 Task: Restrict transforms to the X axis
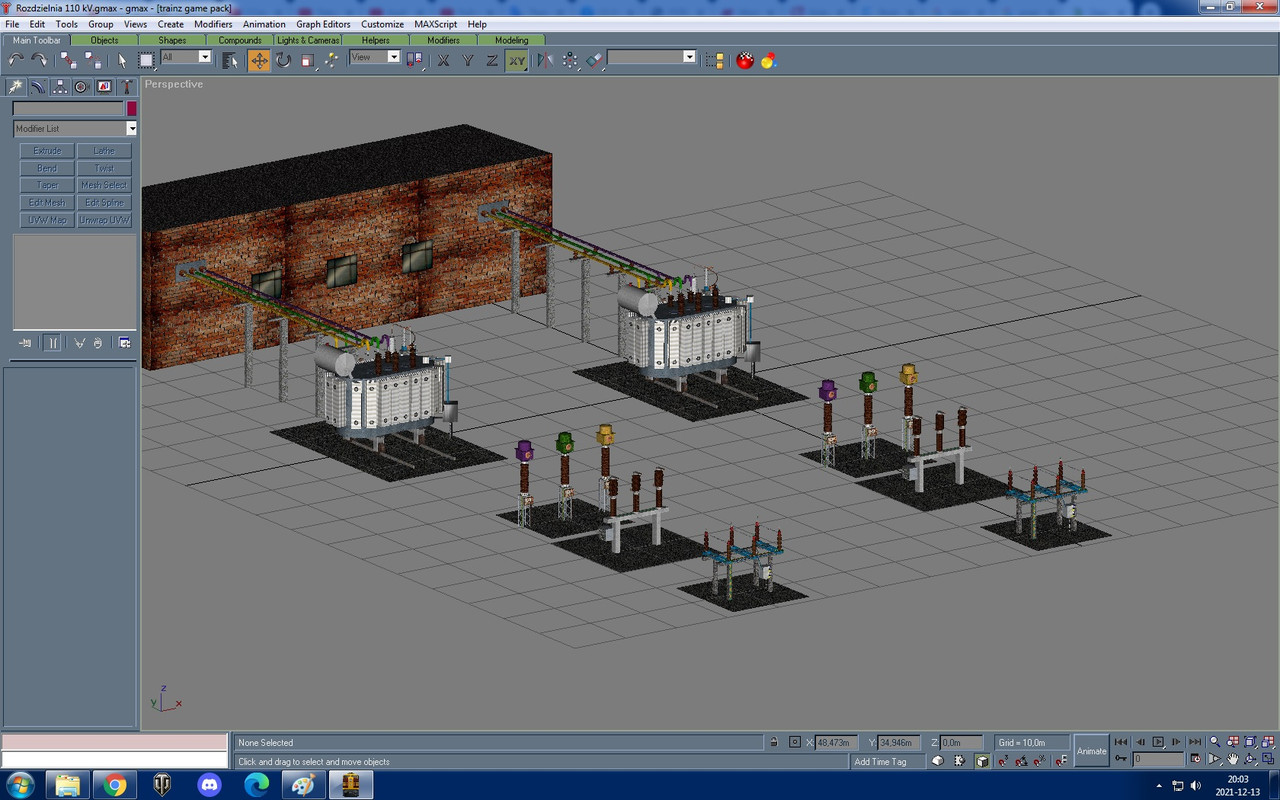444,60
